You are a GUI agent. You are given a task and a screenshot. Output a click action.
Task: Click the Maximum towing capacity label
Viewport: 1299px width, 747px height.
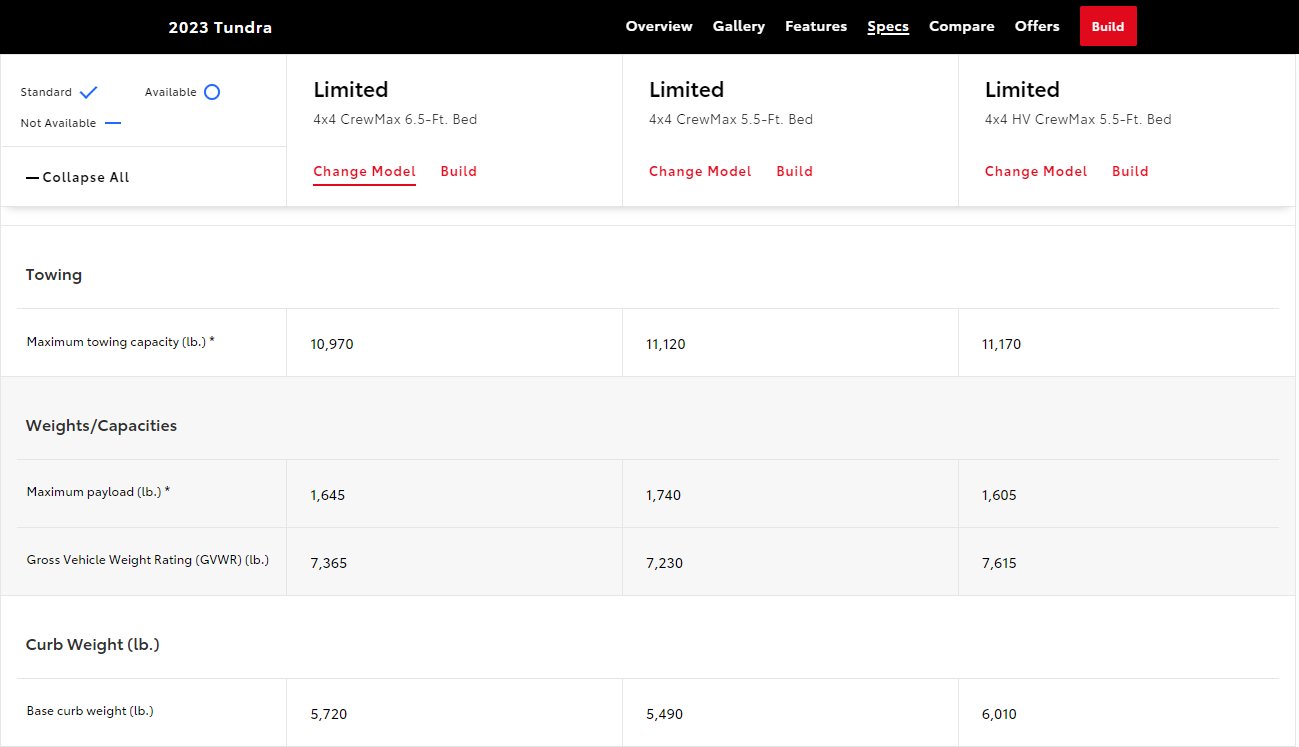121,342
